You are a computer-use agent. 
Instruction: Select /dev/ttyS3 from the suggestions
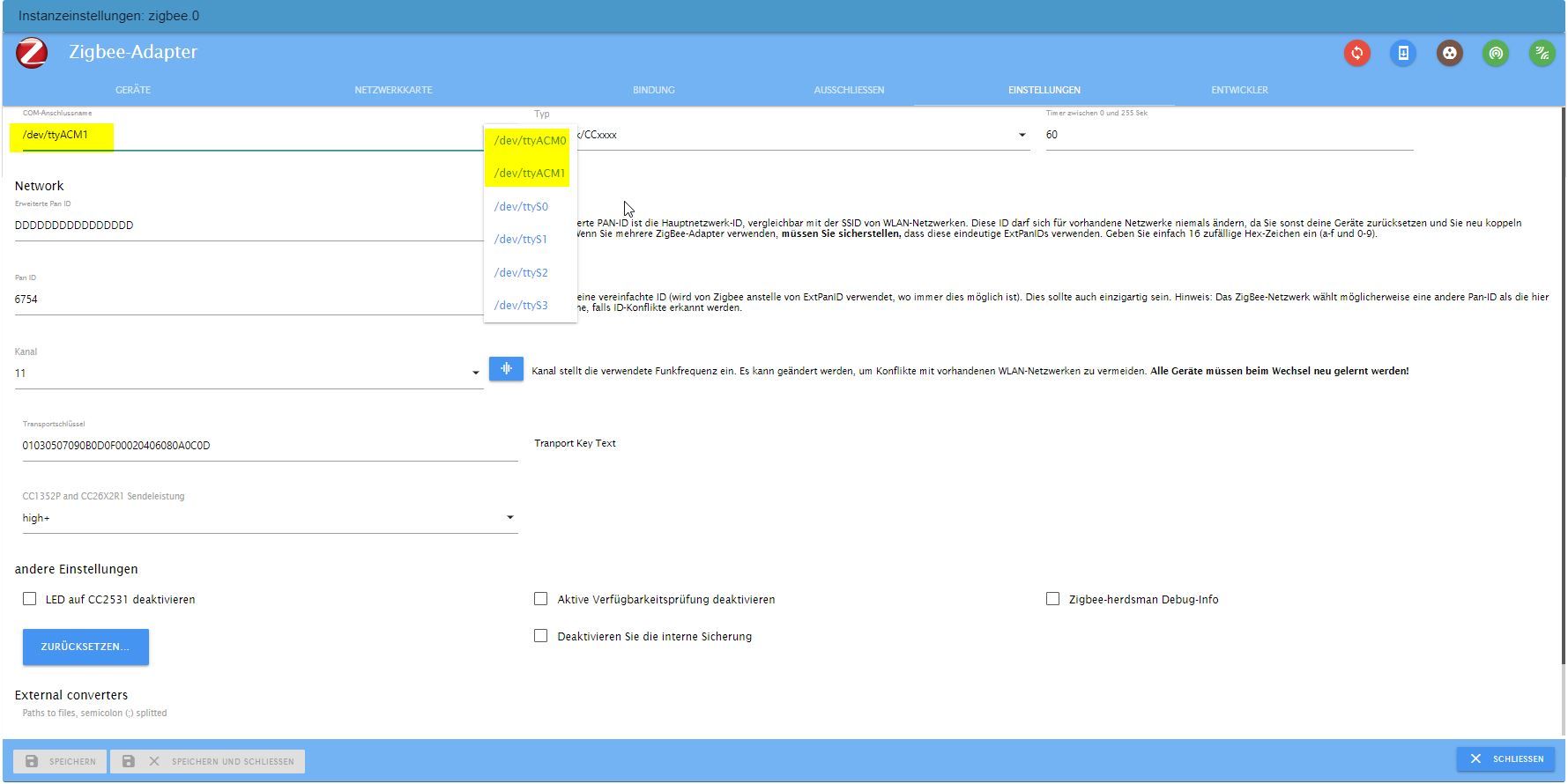tap(530, 305)
